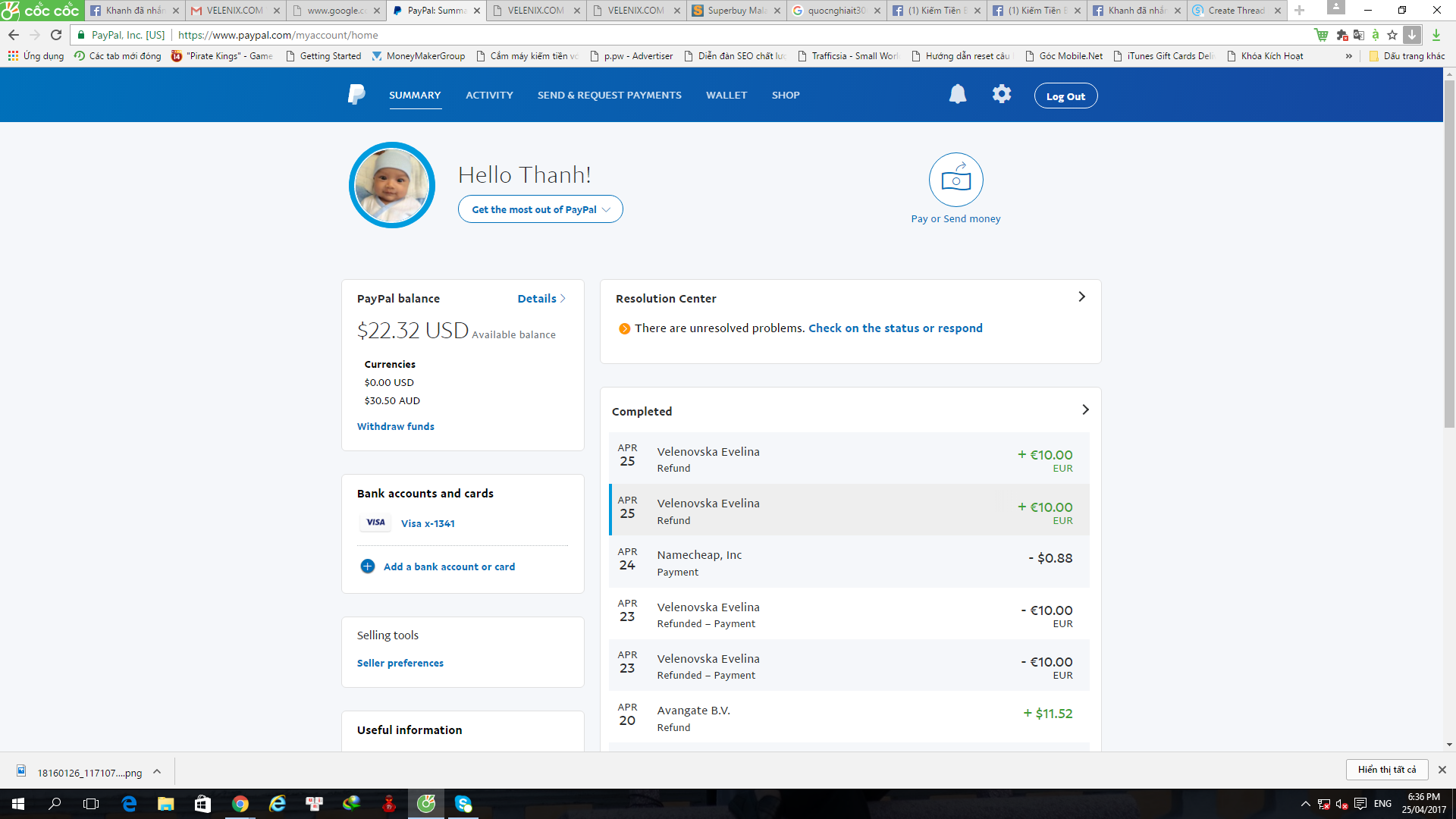Switch to the Create Thread browser tab

click(1237, 11)
